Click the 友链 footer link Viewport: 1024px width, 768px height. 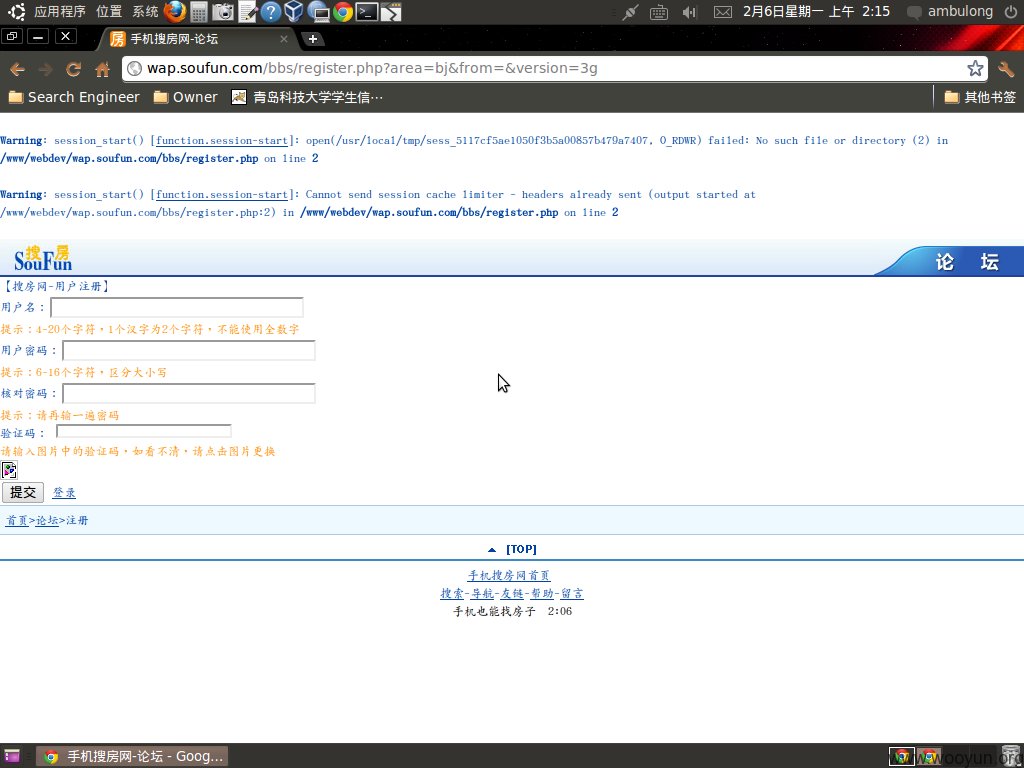(512, 594)
